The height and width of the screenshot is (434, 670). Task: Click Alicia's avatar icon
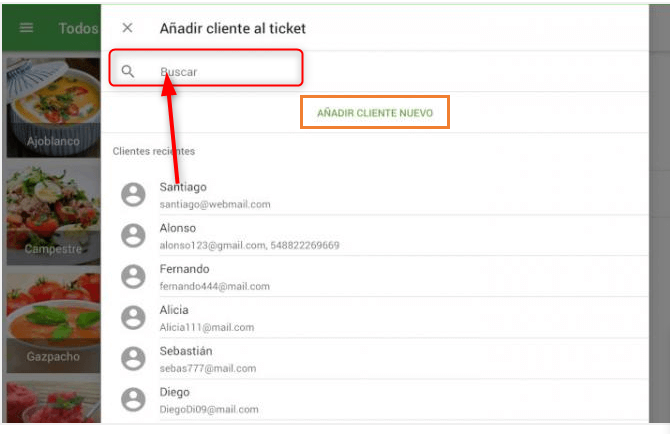click(133, 317)
